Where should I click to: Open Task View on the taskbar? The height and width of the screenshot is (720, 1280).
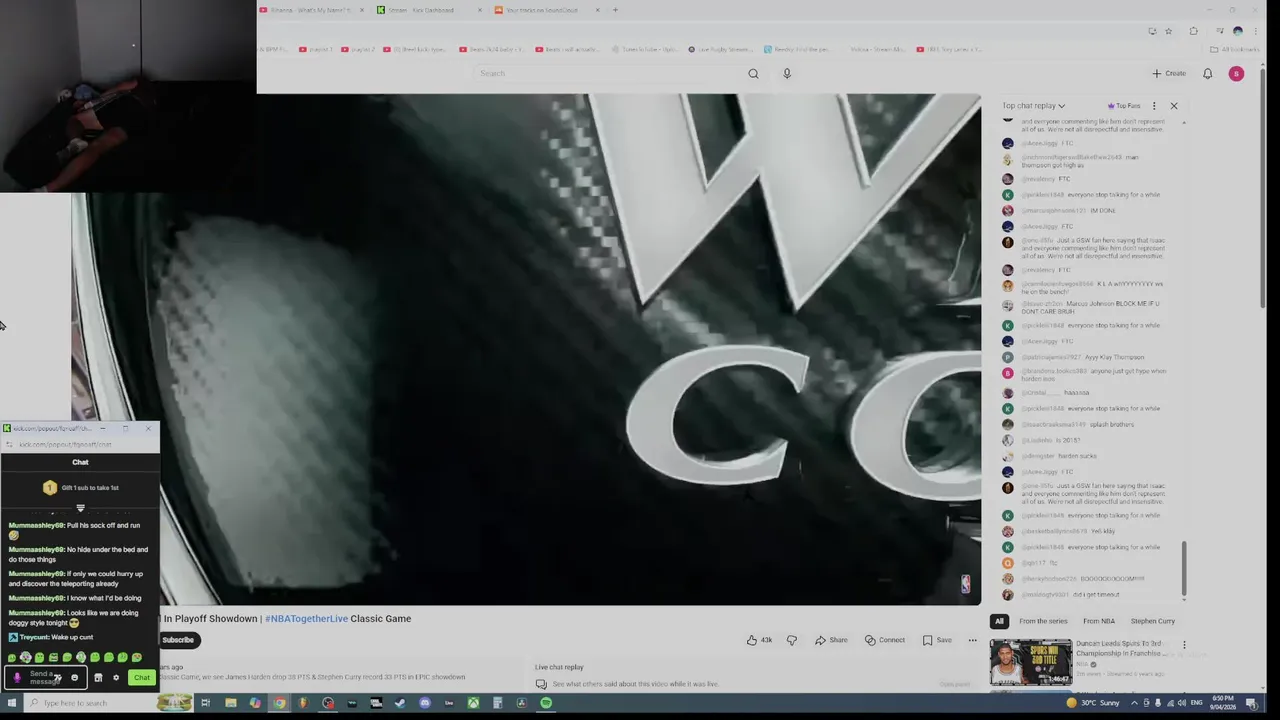point(205,703)
